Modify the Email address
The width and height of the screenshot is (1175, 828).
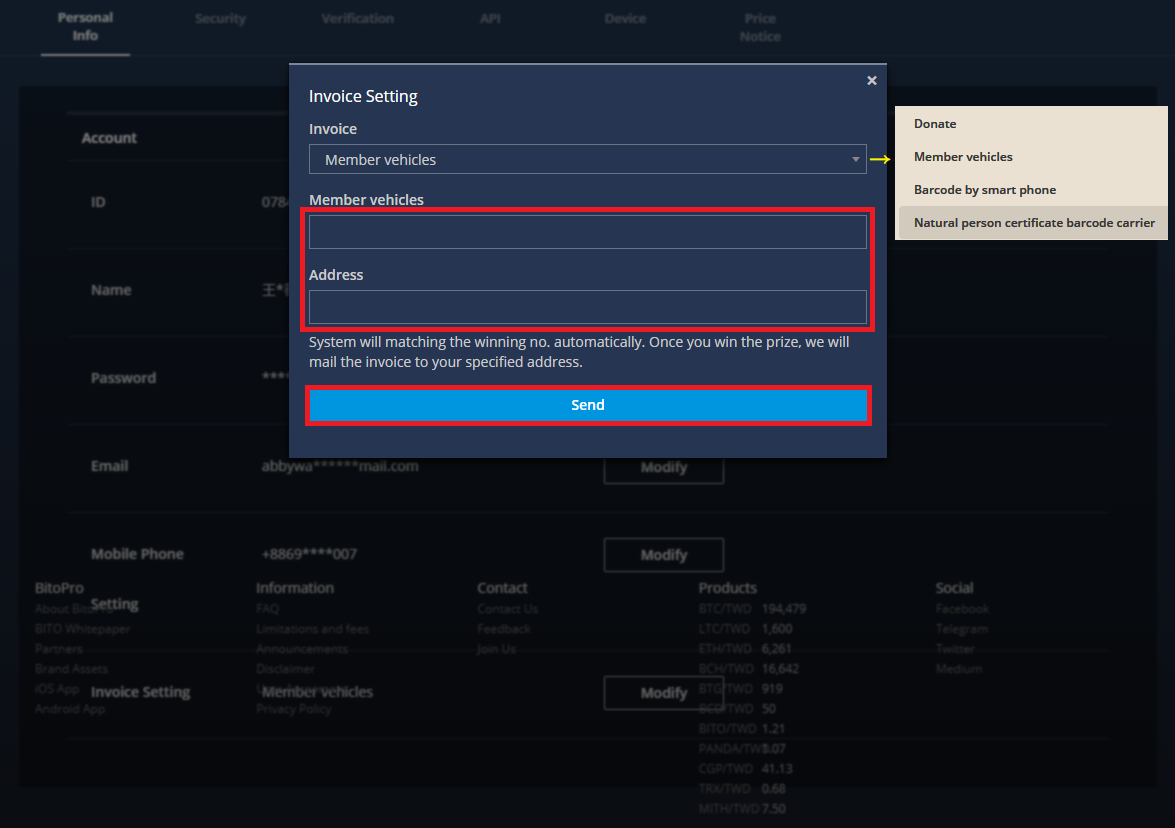click(x=663, y=468)
